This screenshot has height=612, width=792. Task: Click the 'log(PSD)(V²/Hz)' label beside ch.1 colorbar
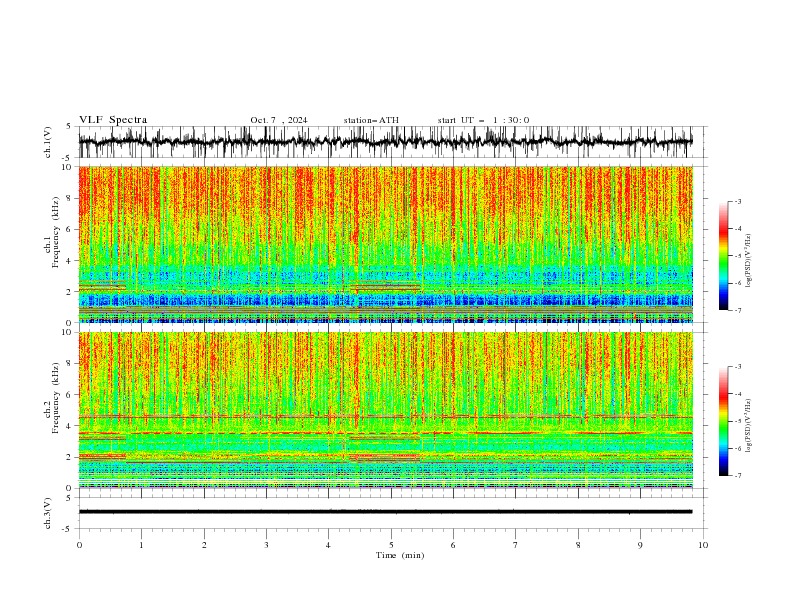pyautogui.click(x=748, y=261)
